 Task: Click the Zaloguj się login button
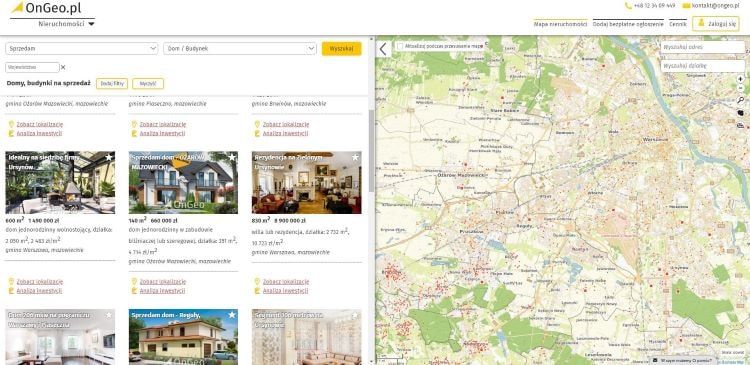point(716,23)
